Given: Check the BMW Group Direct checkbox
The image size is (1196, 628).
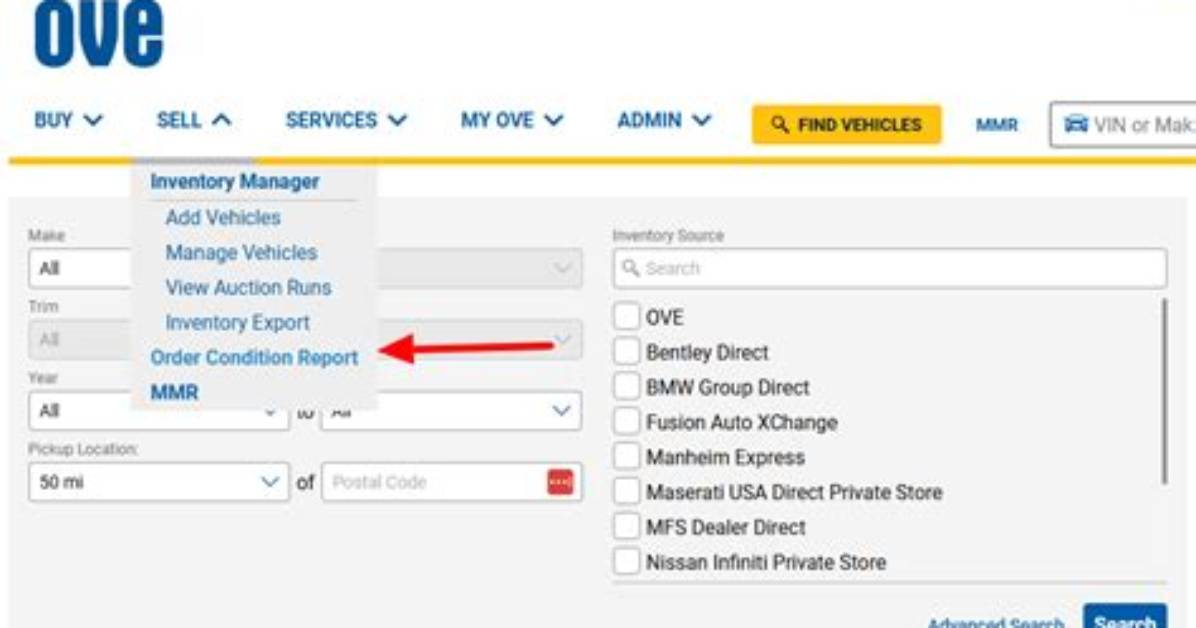Looking at the screenshot, I should point(626,387).
